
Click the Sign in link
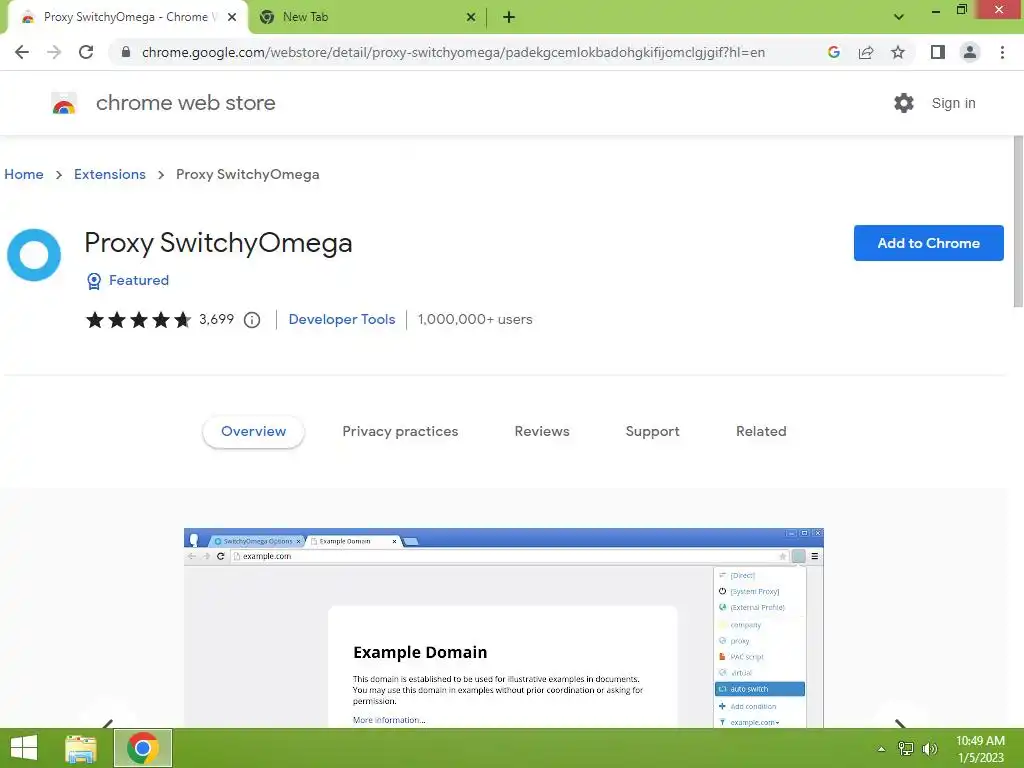click(953, 103)
